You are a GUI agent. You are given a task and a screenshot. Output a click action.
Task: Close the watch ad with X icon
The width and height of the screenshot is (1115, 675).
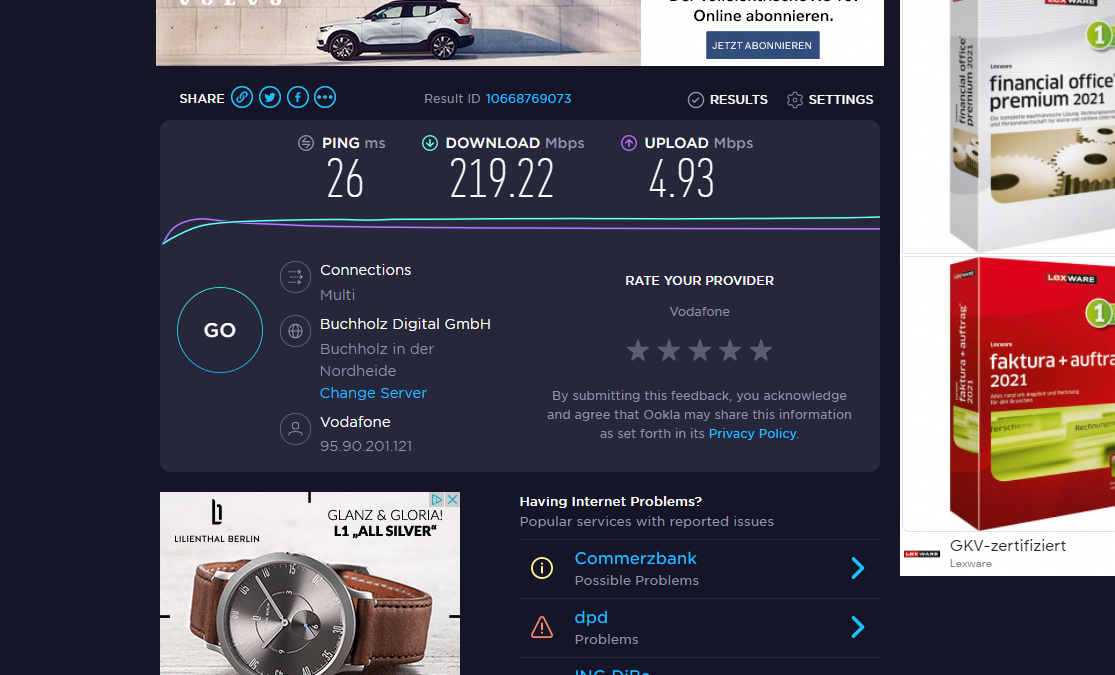coord(452,500)
